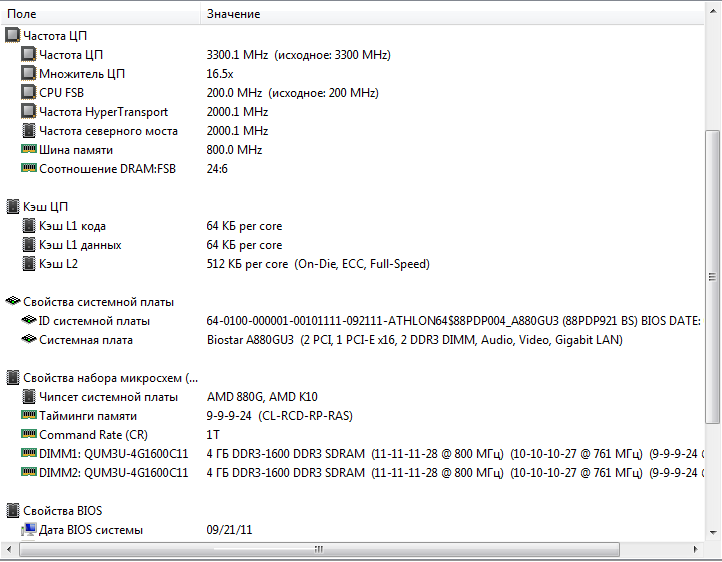Click the CPU icon beside Множитель ЦП
722x562 pixels.
click(x=29, y=74)
